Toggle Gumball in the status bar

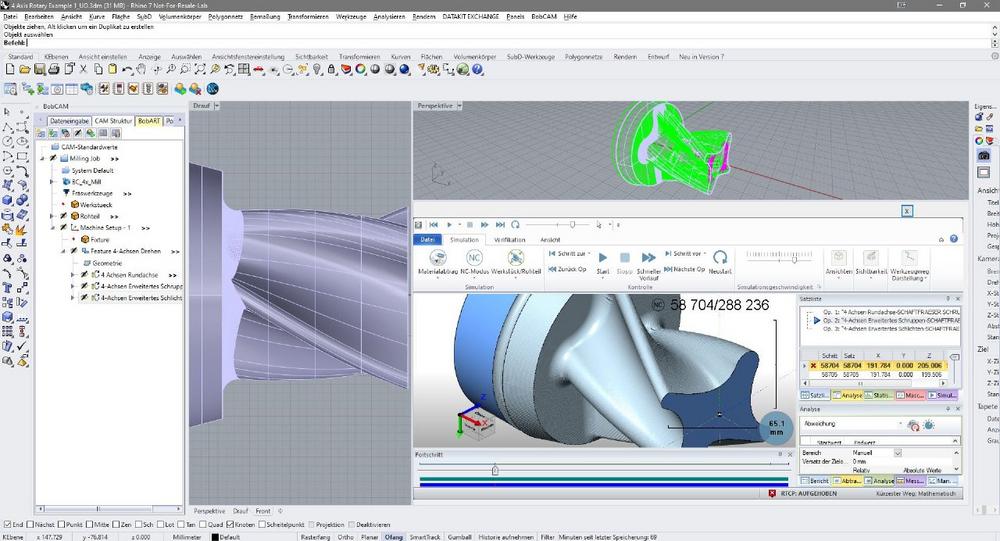[455, 536]
